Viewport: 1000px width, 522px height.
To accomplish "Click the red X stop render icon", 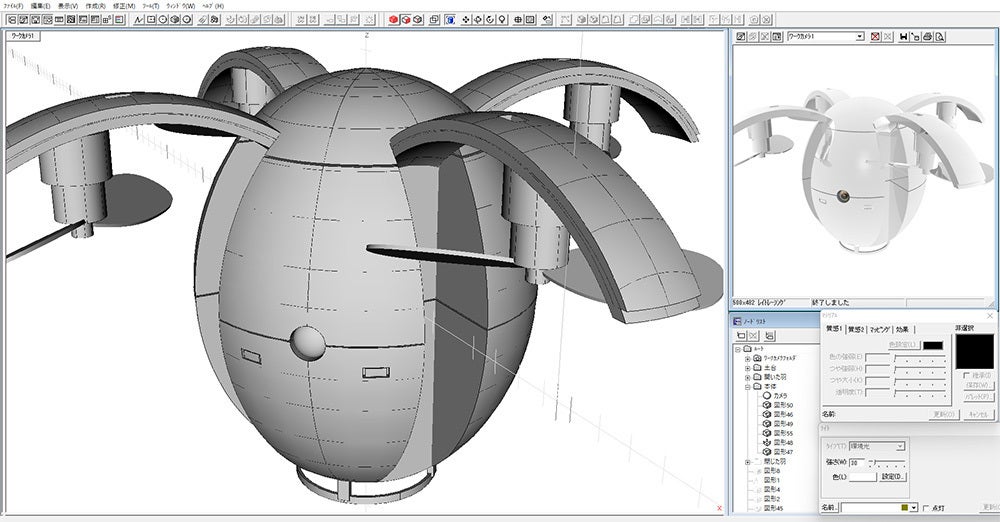I will 876,37.
